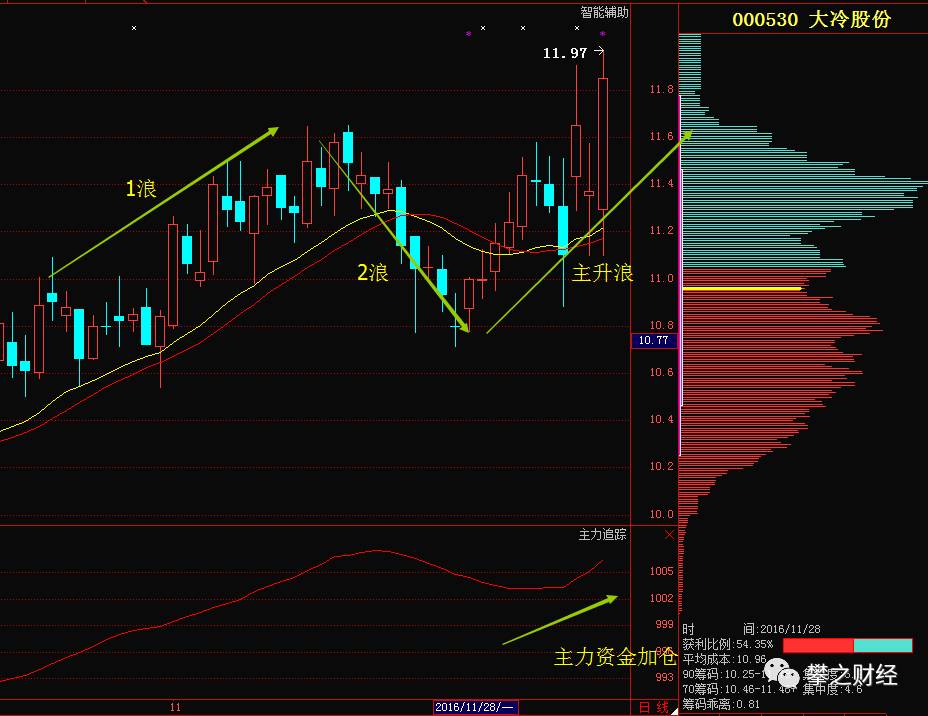Image resolution: width=928 pixels, height=716 pixels.
Task: Select the 获利比例:54.35% text
Action: pos(728,644)
